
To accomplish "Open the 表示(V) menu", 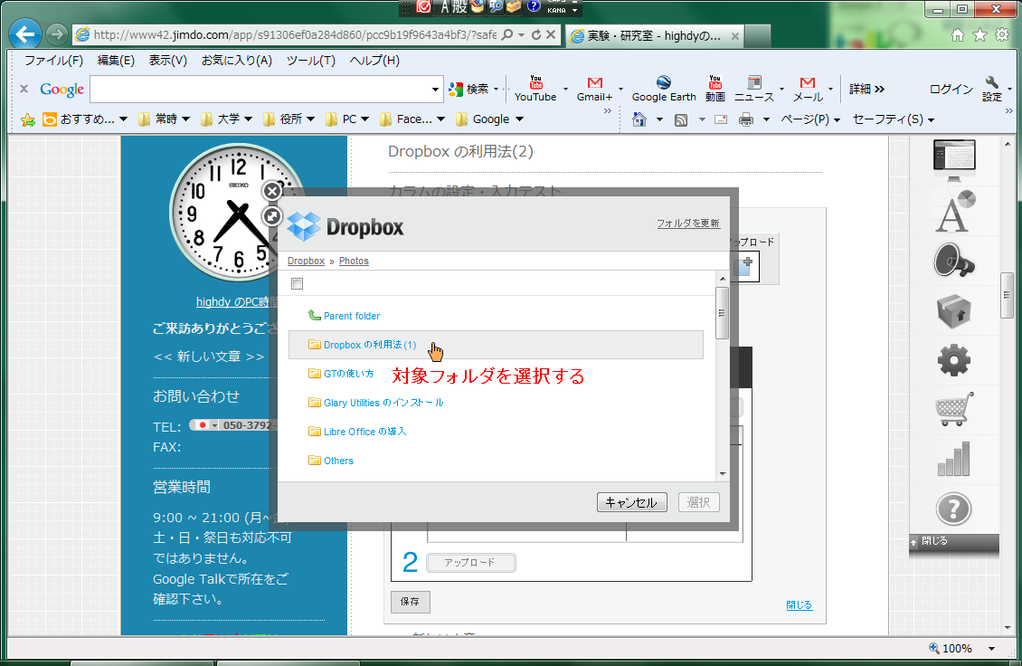I will point(168,61).
